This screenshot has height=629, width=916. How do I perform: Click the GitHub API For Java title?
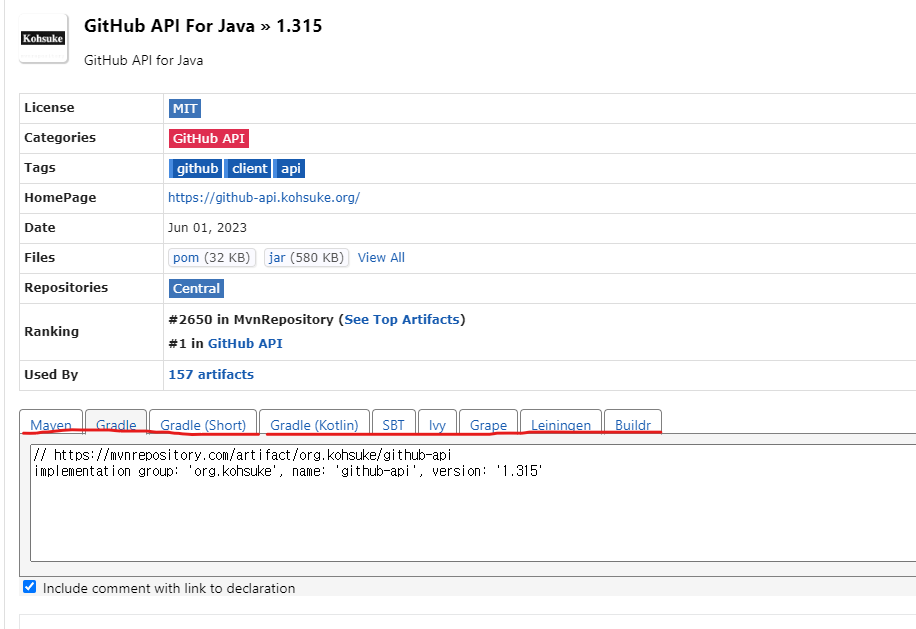click(x=203, y=26)
